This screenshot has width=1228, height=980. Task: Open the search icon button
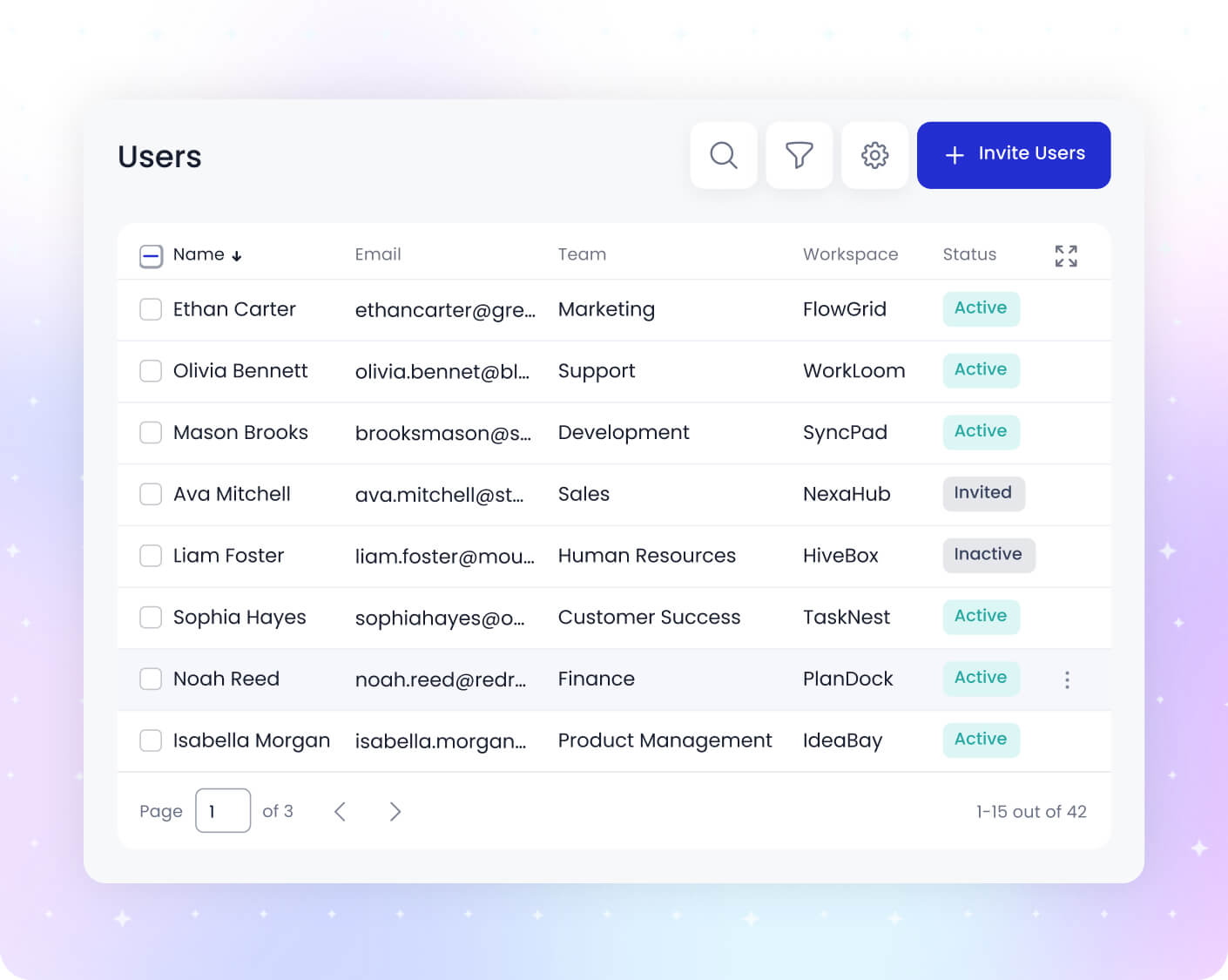point(723,155)
